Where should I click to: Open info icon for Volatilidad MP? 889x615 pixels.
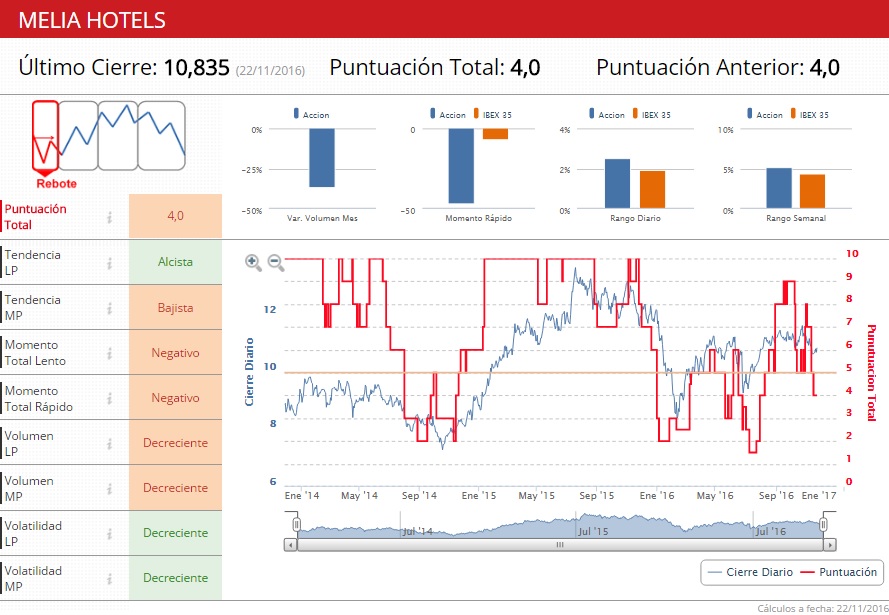[109, 578]
